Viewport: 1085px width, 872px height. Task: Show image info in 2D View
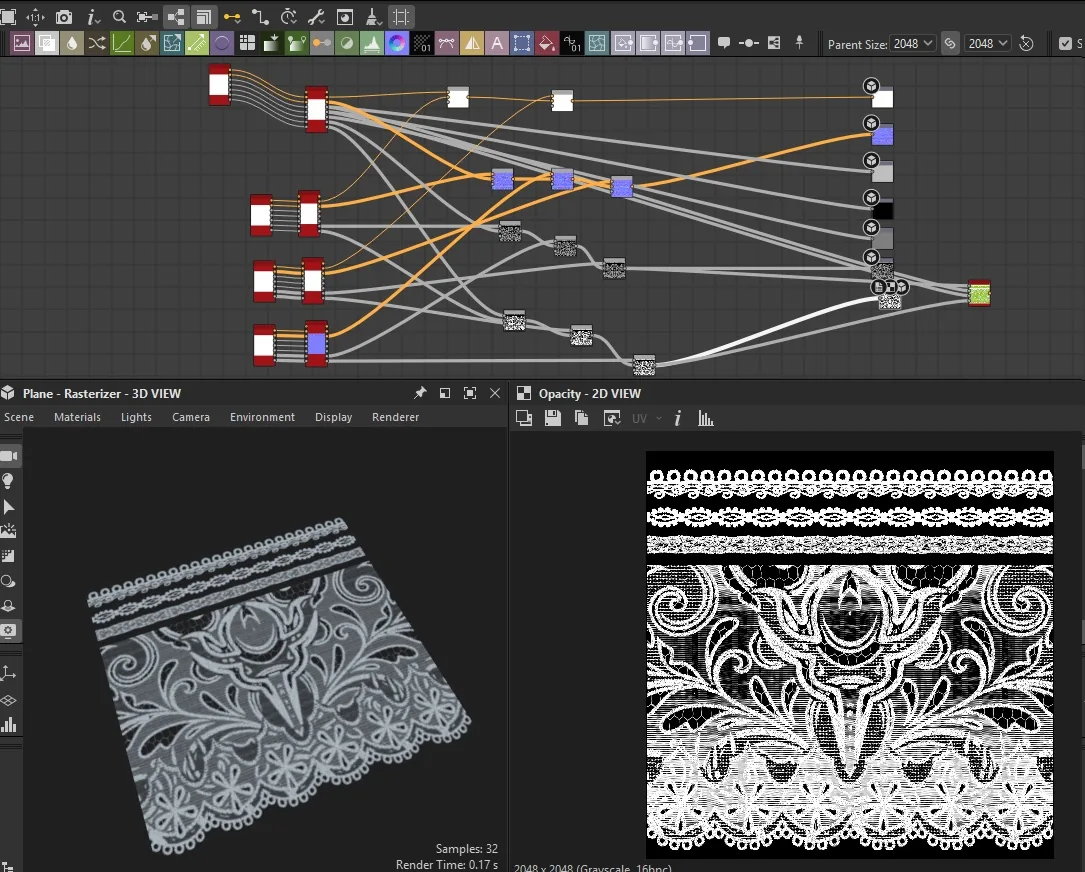678,418
